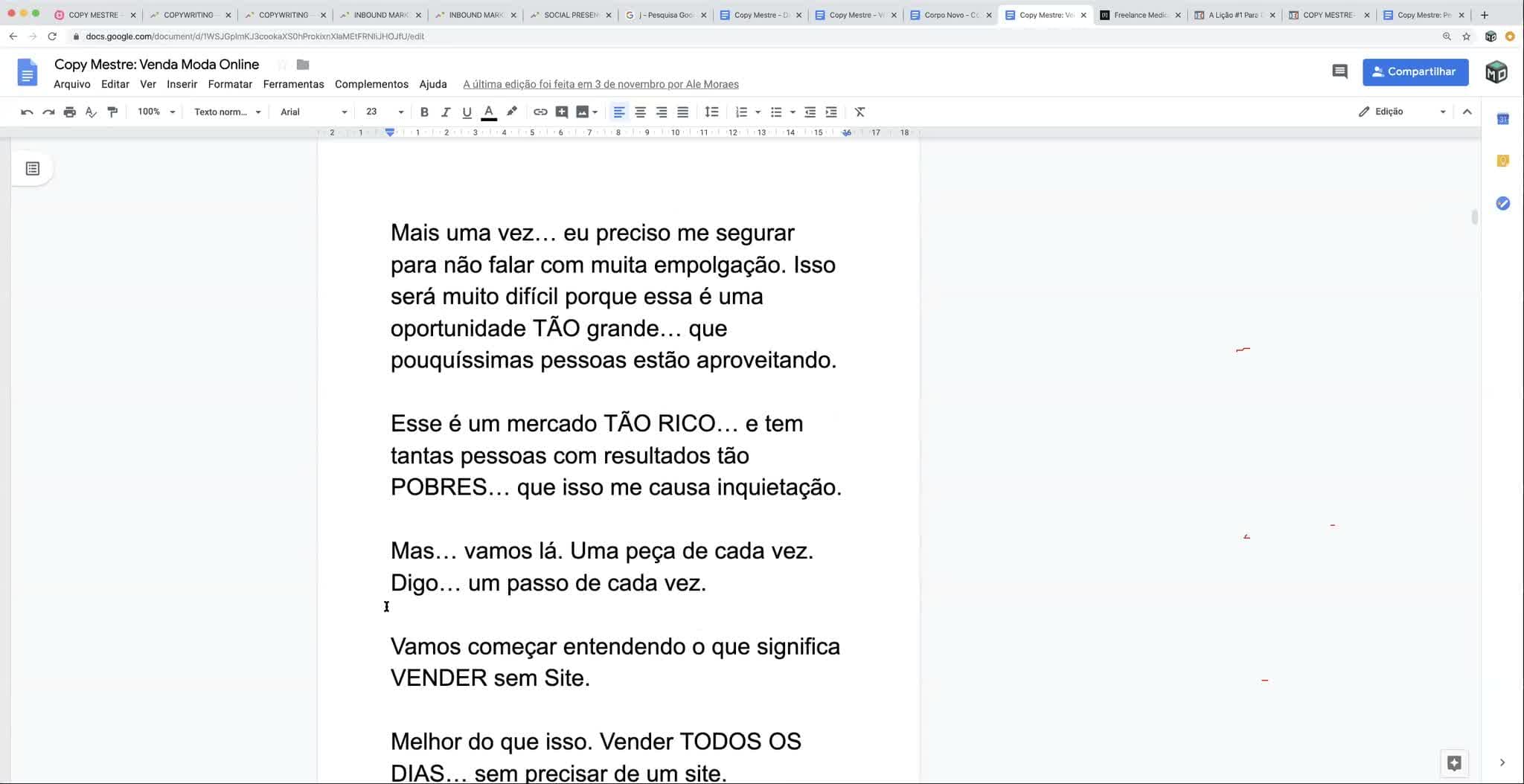Open the Inserir menu
The image size is (1524, 784).
click(x=182, y=84)
